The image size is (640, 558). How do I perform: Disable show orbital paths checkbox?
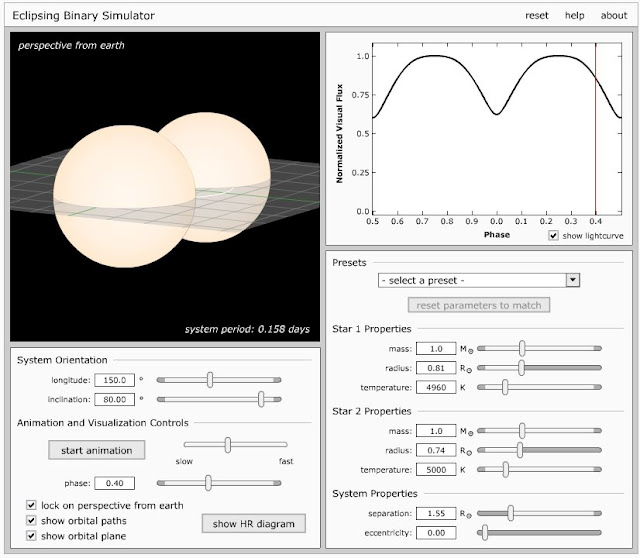pyautogui.click(x=31, y=520)
